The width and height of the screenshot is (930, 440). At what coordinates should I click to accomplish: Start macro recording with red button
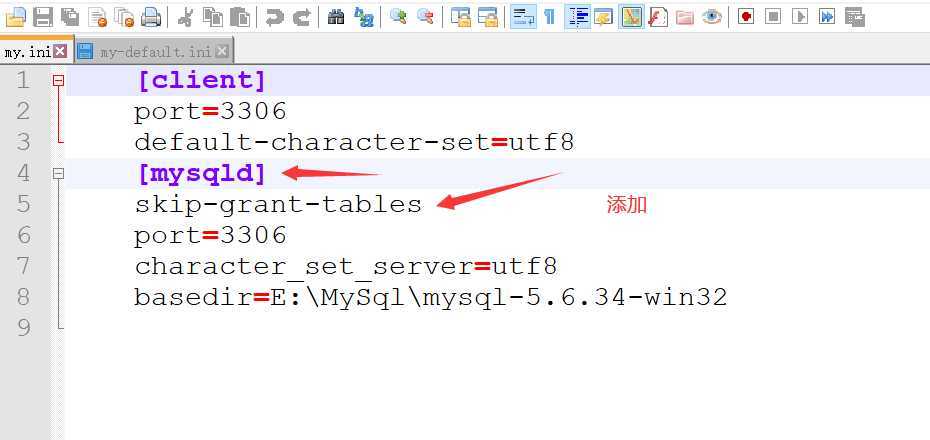click(746, 17)
